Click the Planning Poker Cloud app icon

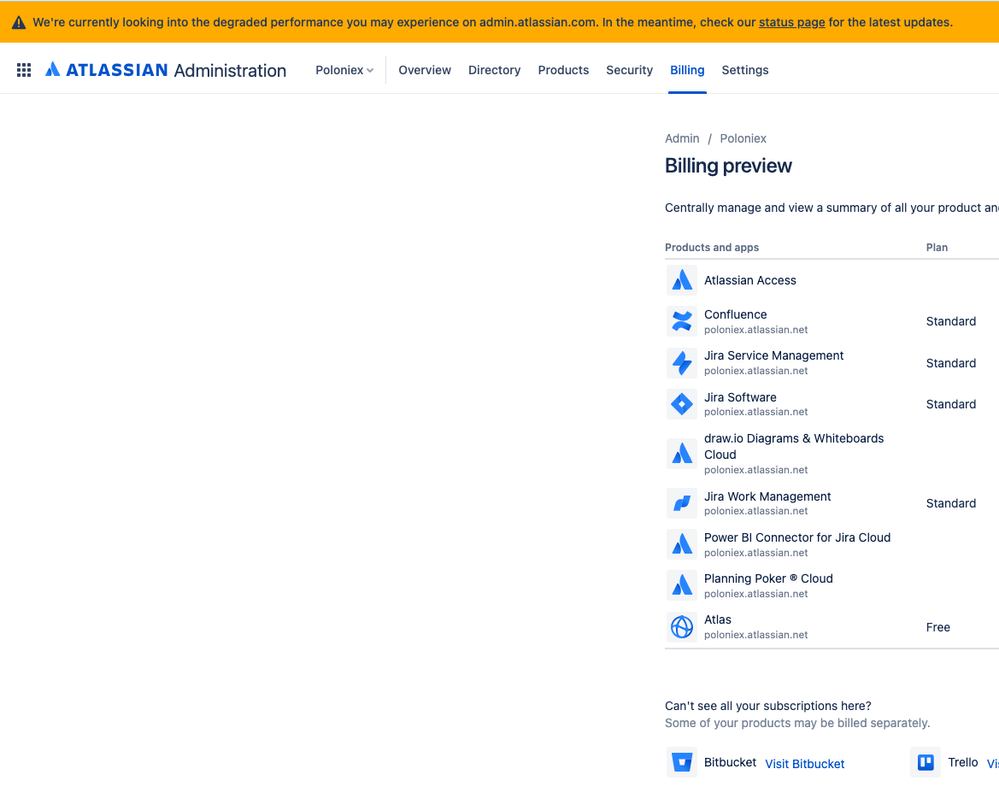click(x=682, y=585)
